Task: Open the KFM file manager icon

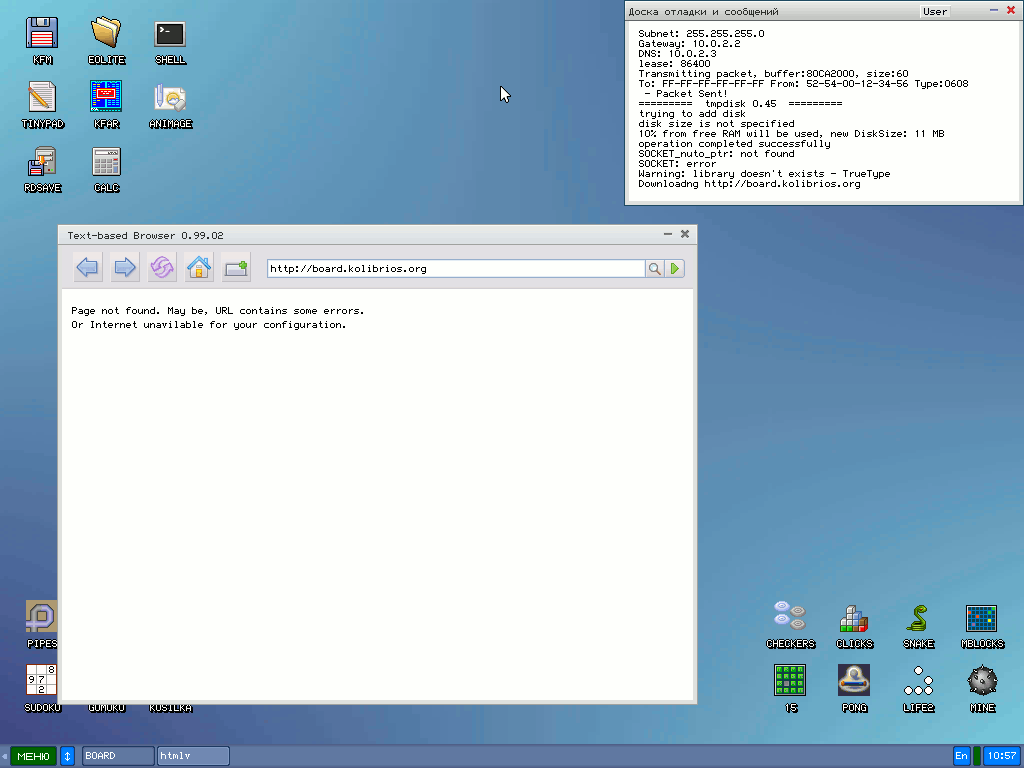Action: point(42,34)
